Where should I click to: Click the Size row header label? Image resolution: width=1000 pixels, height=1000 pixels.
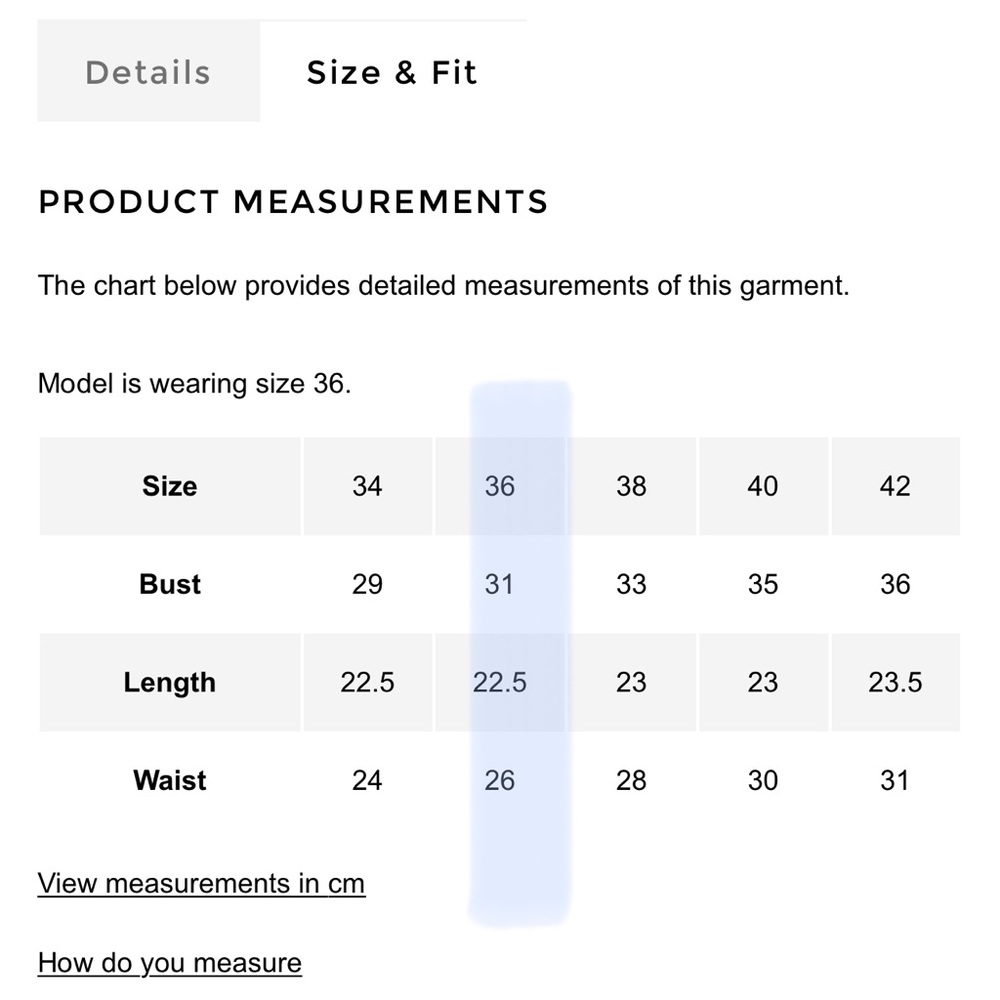pos(170,486)
